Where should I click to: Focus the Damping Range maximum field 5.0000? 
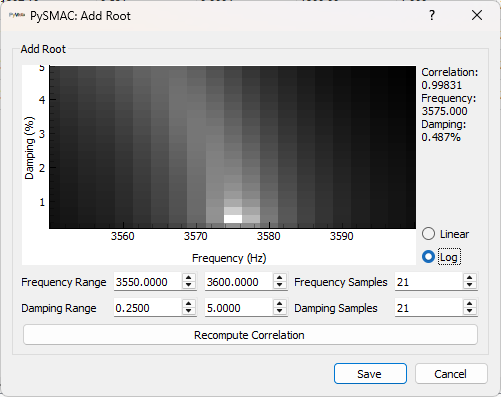pyautogui.click(x=239, y=308)
